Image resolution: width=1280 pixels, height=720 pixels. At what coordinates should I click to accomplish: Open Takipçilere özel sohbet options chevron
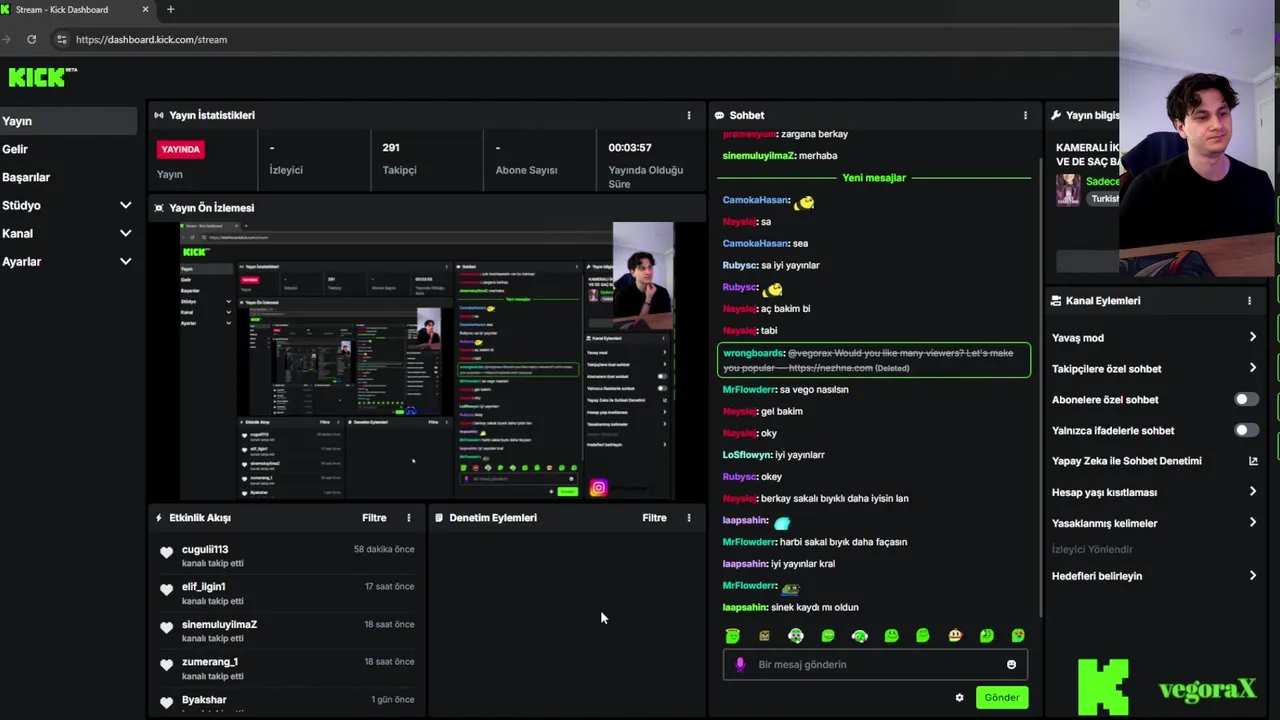[x=1253, y=368]
